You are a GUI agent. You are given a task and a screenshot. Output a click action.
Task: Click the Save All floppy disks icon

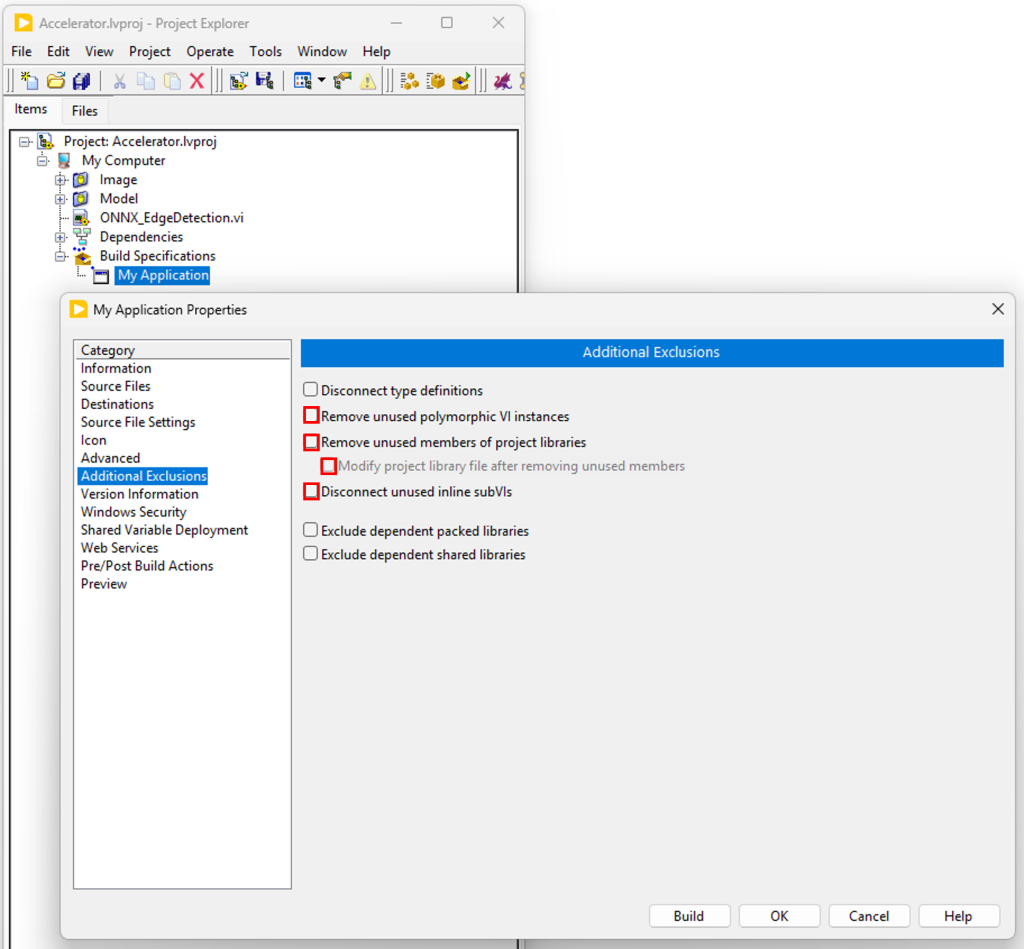(82, 81)
